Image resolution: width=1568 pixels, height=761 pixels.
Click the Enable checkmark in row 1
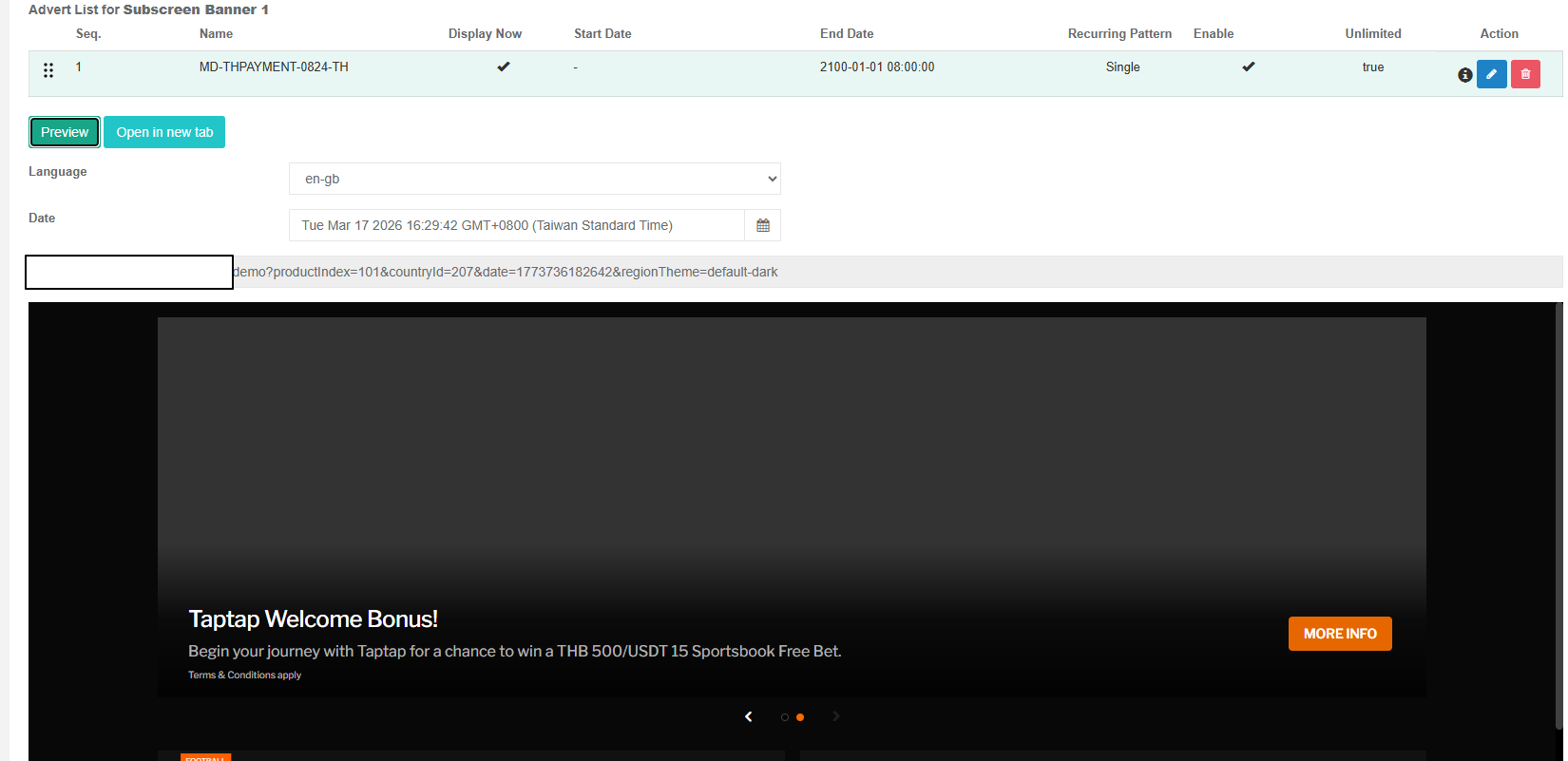coord(1249,67)
